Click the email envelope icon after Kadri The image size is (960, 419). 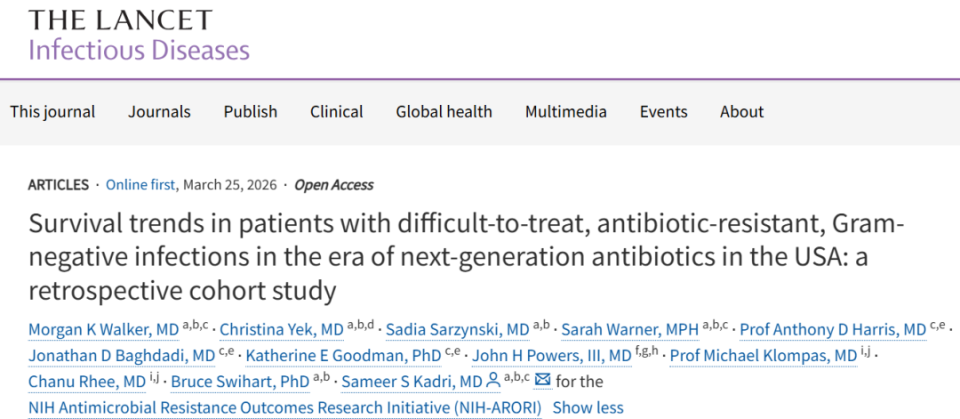point(543,381)
